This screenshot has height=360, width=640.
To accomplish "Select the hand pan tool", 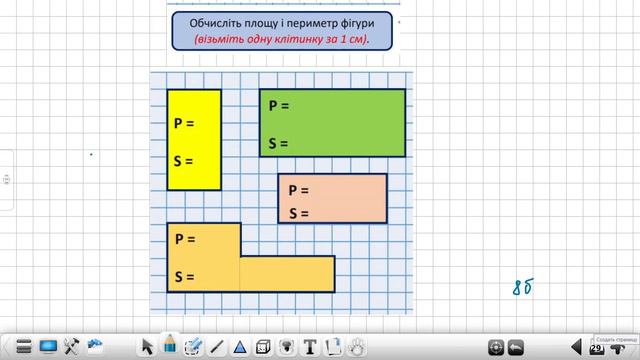I will click(x=356, y=347).
